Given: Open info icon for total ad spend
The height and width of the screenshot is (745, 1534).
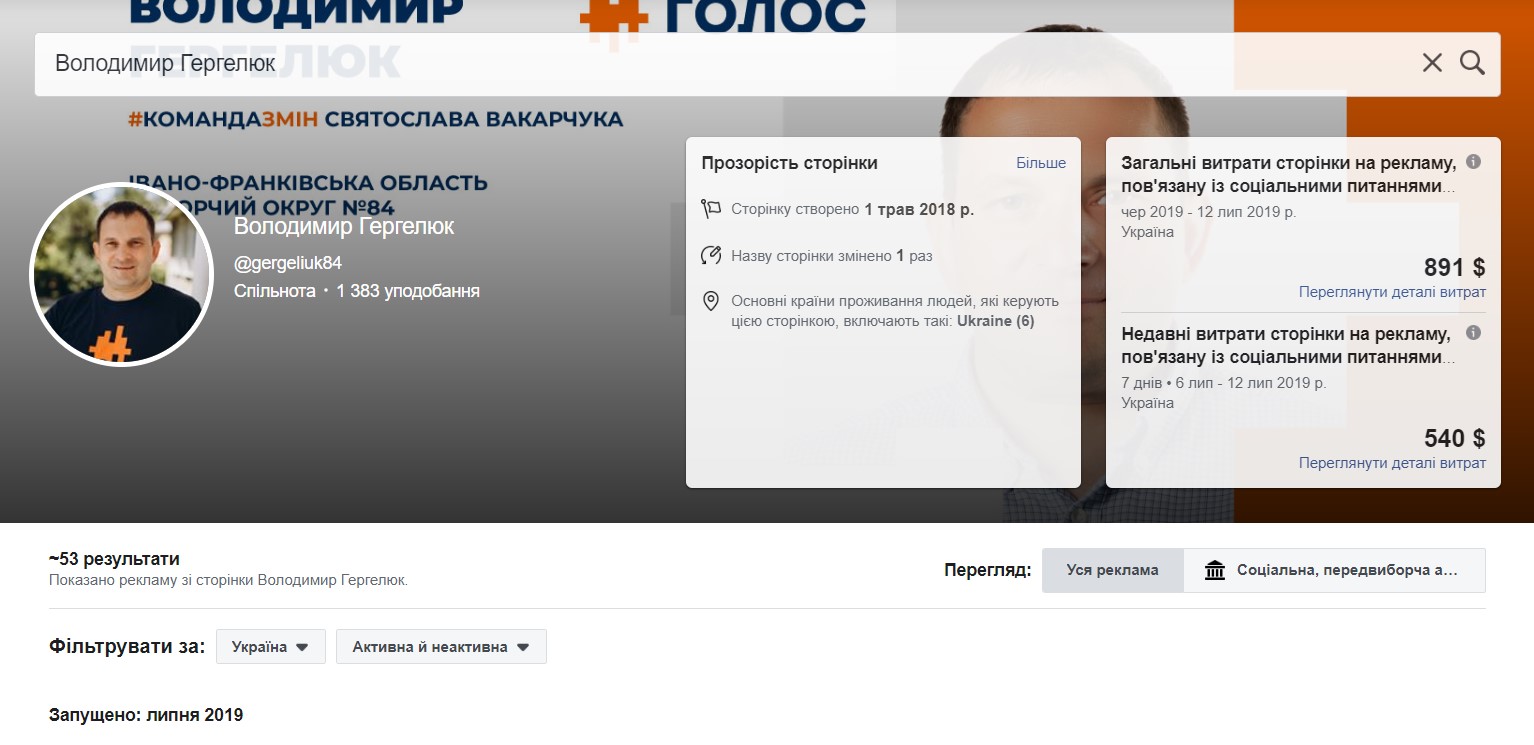Looking at the screenshot, I should click(x=1473, y=162).
